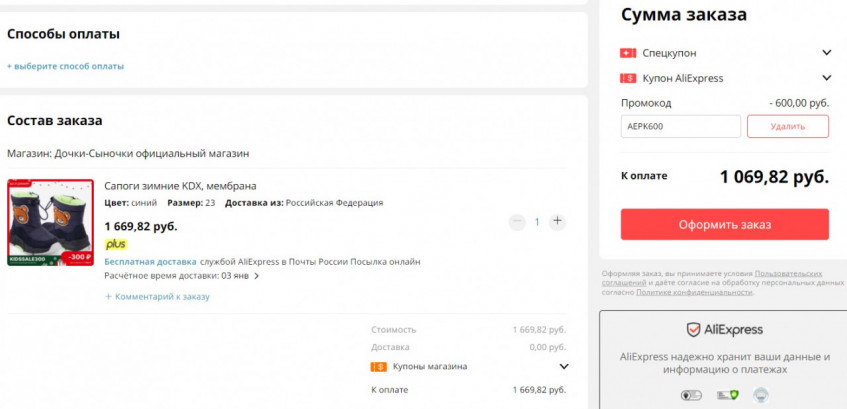Click the arrow next to delivery date 03 янв
Screen dimensions: 847x409
tap(257, 276)
